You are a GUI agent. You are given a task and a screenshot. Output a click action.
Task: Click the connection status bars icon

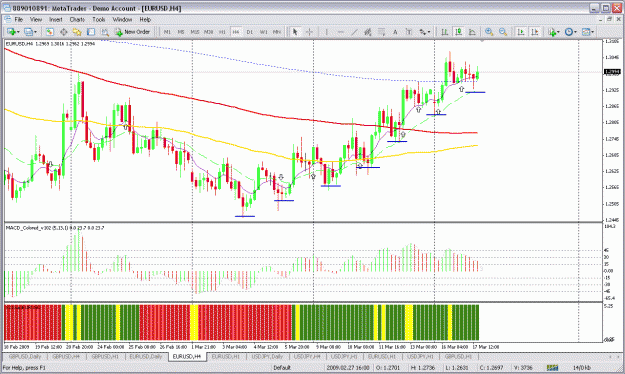click(552, 368)
